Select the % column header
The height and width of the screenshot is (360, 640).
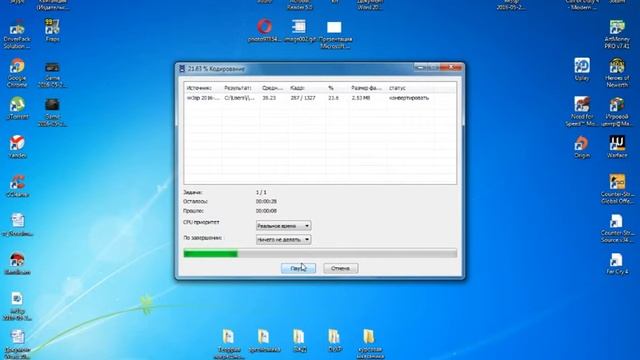(337, 88)
